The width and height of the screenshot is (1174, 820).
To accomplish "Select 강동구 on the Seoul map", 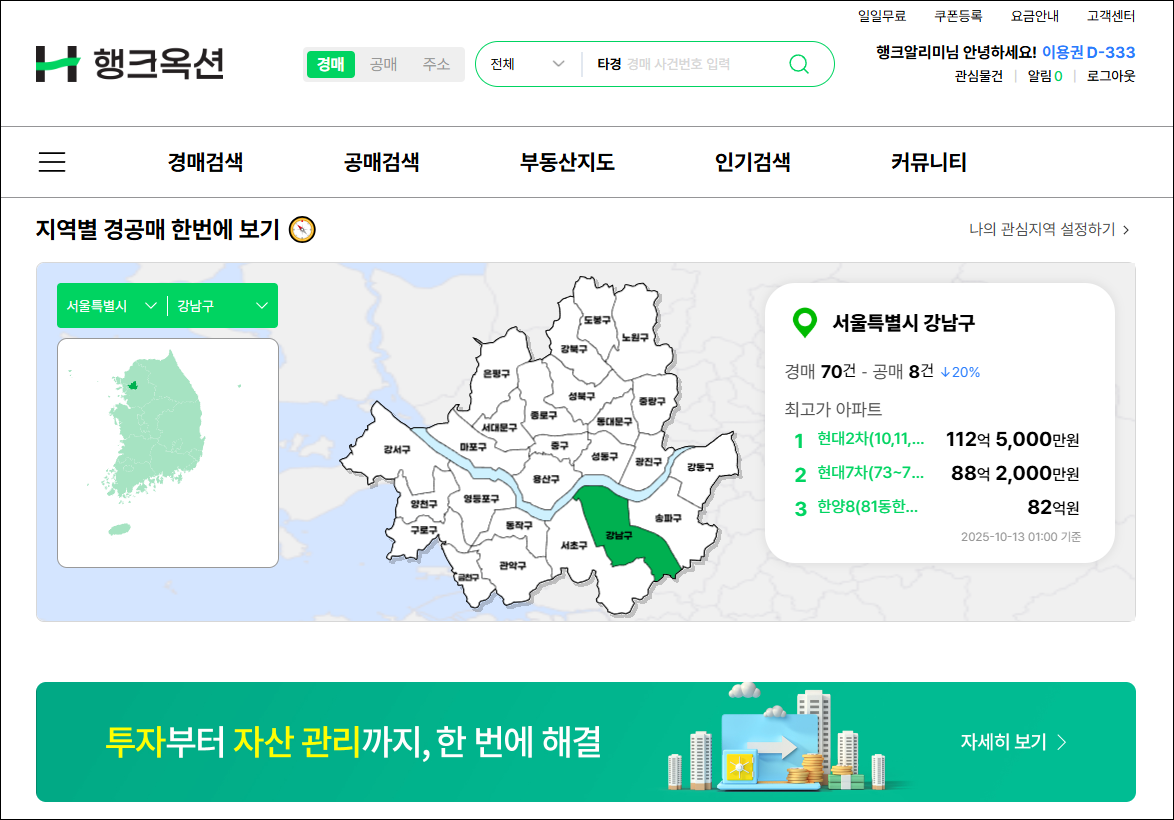I will 700,467.
